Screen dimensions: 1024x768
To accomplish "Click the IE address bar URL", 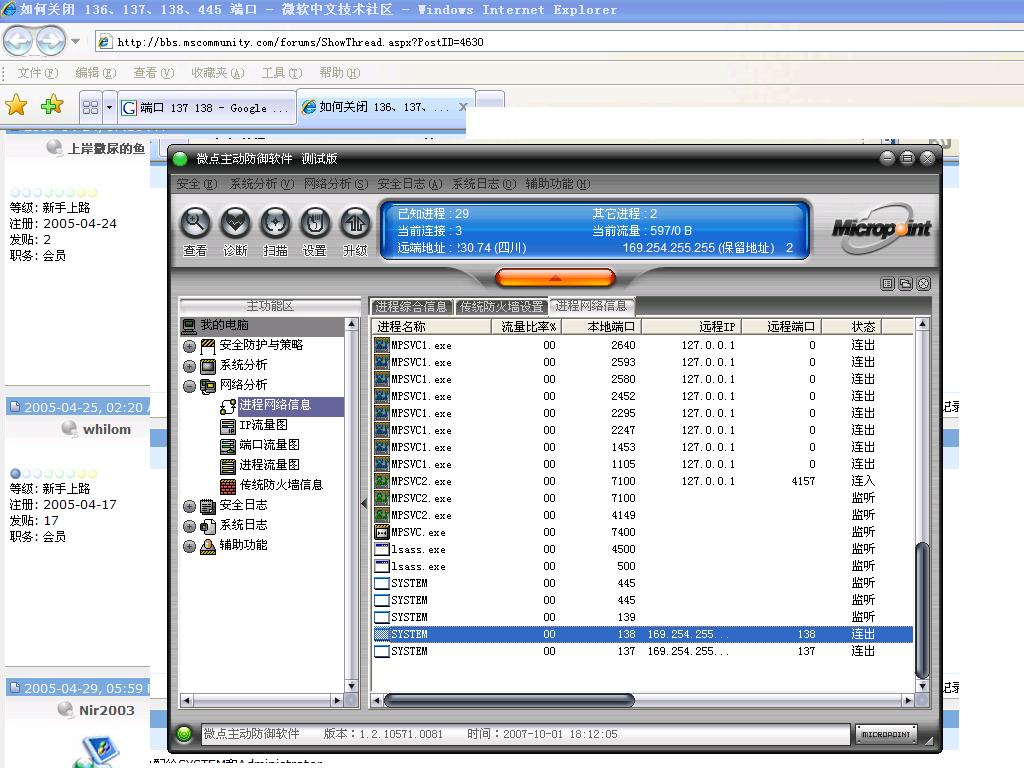I will [x=300, y=42].
